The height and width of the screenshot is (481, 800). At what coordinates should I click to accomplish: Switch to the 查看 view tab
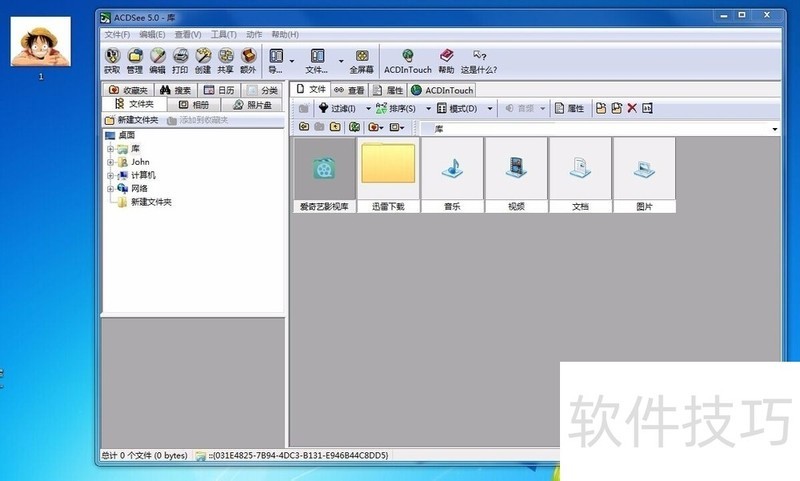tap(349, 90)
